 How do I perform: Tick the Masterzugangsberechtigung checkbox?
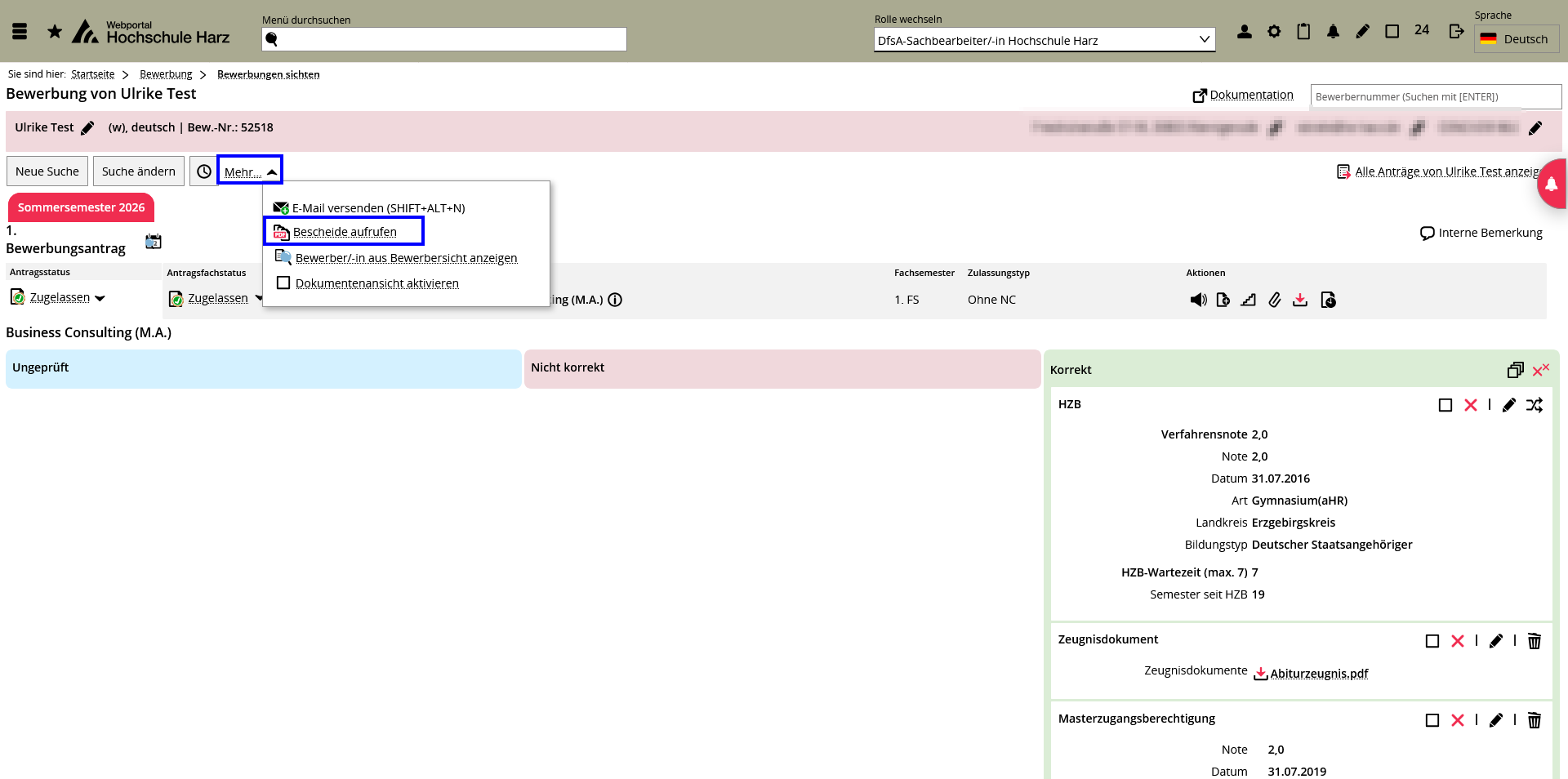[1432, 720]
